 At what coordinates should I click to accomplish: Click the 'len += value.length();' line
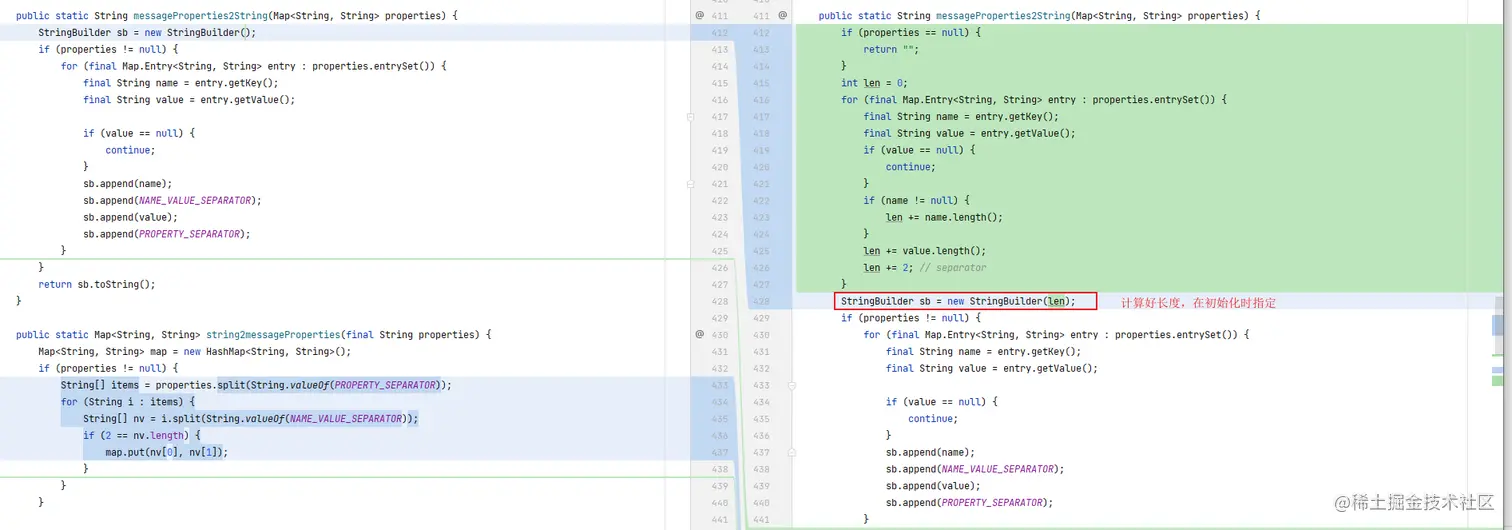coord(925,251)
